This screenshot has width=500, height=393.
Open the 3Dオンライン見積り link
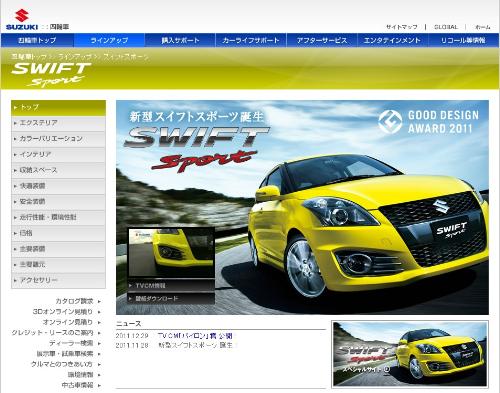[63, 312]
